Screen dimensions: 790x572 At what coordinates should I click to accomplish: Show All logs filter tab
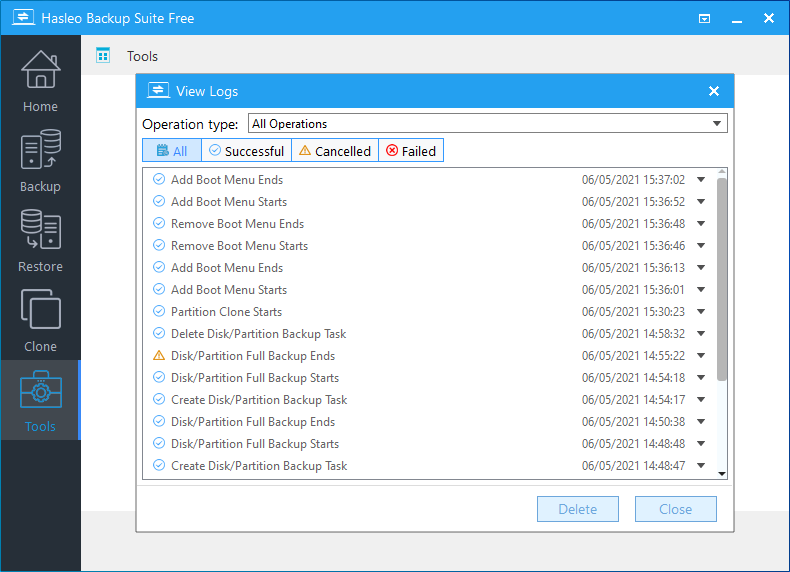[x=172, y=151]
